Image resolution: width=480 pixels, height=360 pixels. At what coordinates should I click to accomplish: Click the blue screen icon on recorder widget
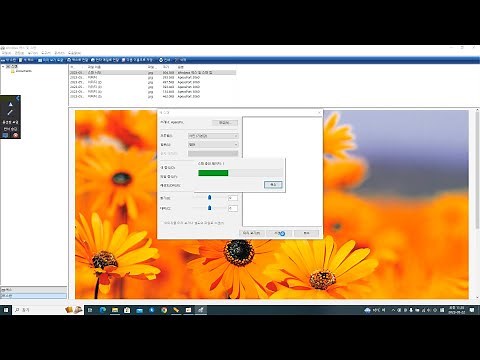tap(5, 135)
